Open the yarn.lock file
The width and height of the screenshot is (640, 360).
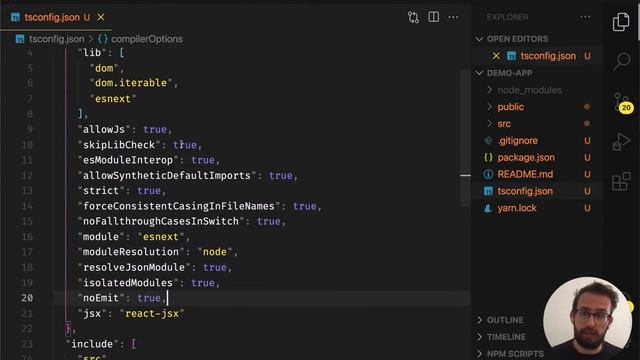517,208
